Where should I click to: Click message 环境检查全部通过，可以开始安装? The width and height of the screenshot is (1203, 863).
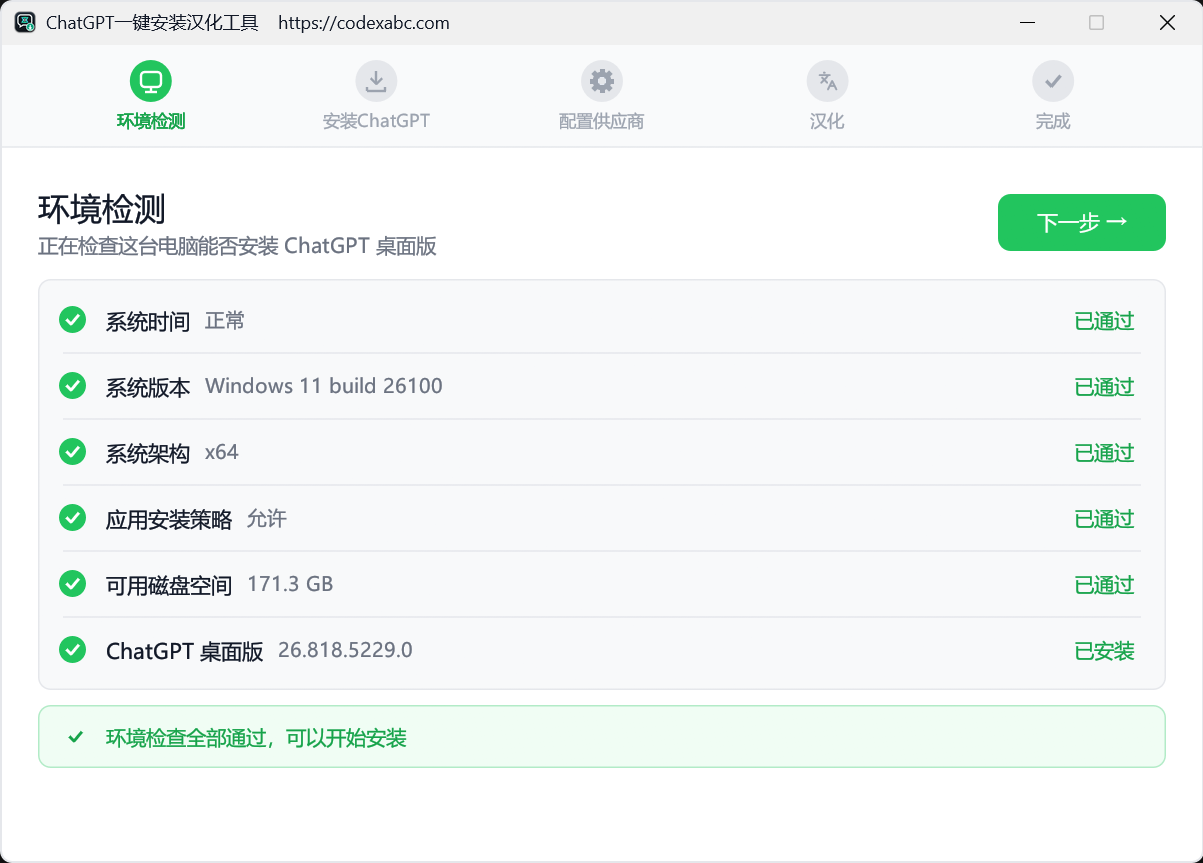pyautogui.click(x=256, y=739)
